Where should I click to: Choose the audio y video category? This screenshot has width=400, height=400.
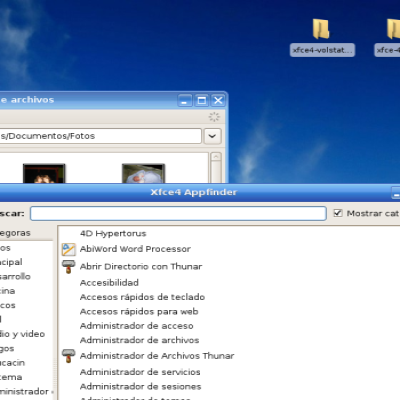[x=22, y=334]
